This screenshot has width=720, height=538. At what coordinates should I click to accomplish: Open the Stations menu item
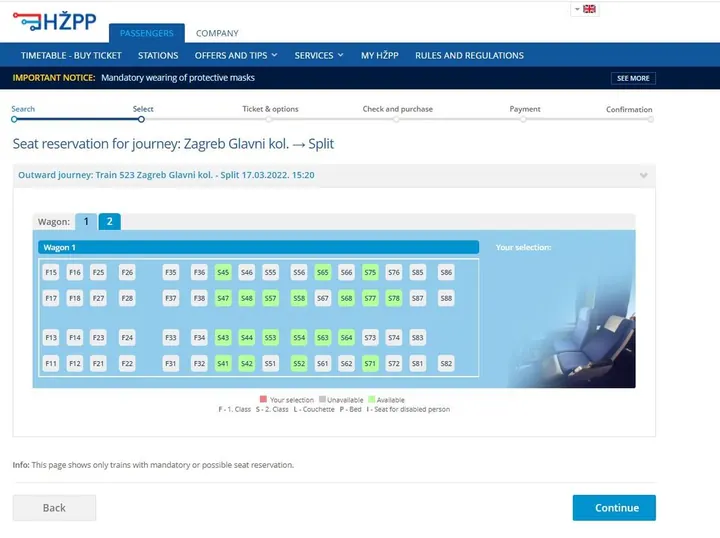tap(158, 56)
